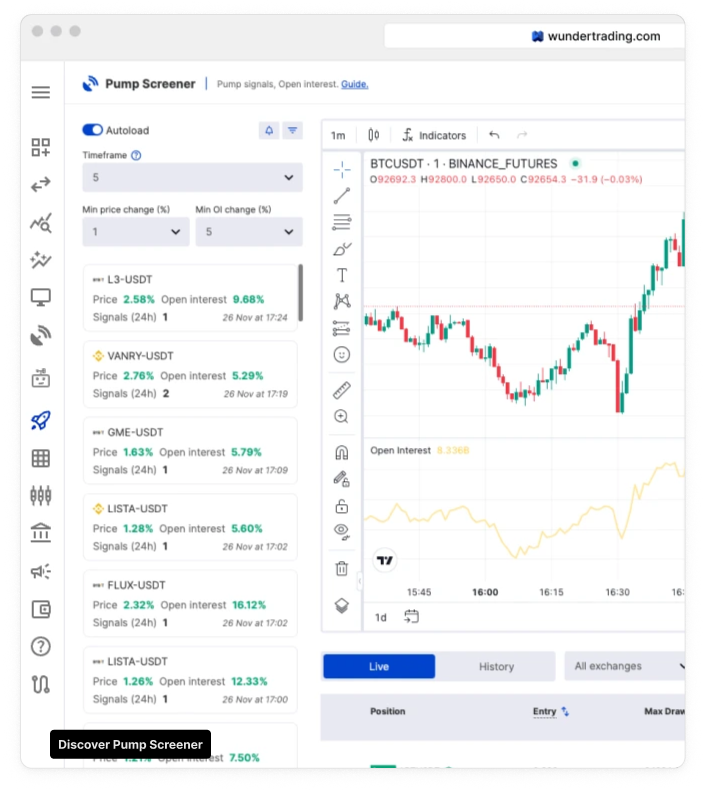Toggle the Autoload switch
This screenshot has width=704, height=791.
point(93,130)
